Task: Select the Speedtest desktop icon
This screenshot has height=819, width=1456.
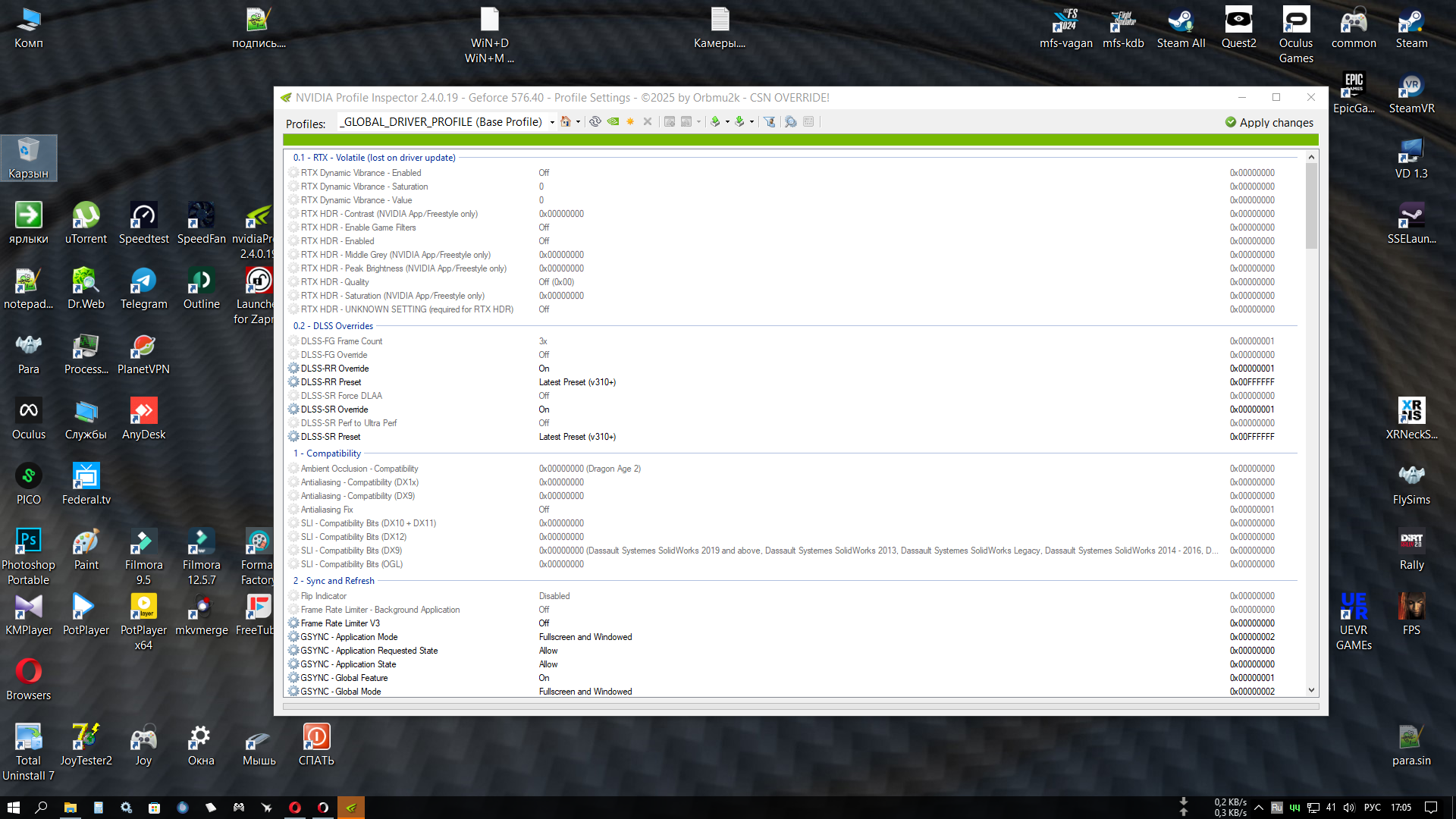Action: coord(143,224)
